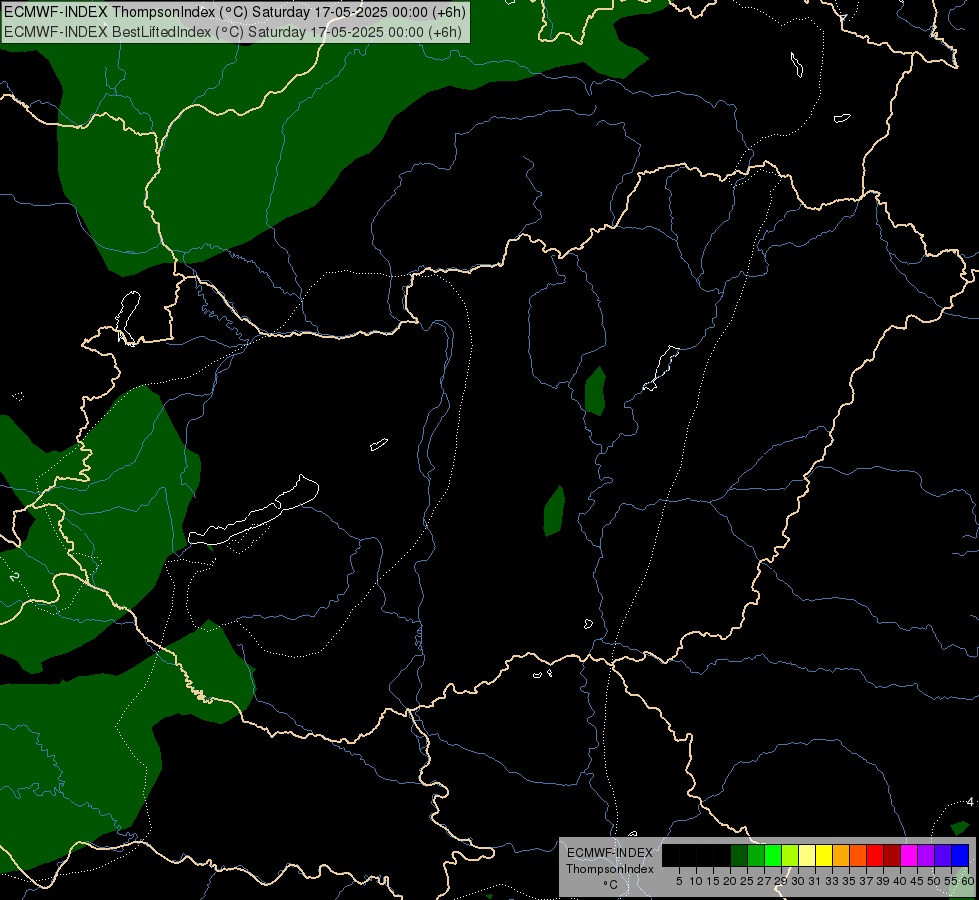This screenshot has height=900, width=979.
Task: Choose the orange 33–35 legend swatch
Action: point(841,855)
